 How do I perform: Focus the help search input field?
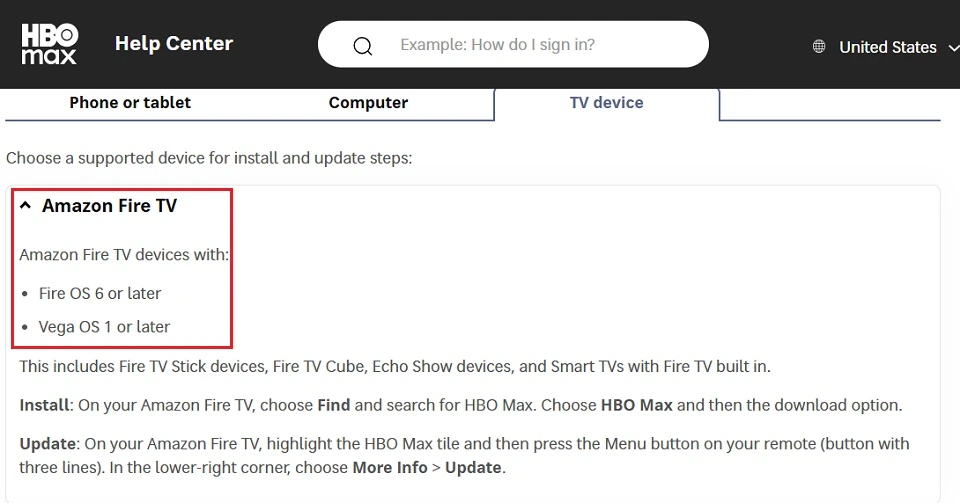point(513,44)
